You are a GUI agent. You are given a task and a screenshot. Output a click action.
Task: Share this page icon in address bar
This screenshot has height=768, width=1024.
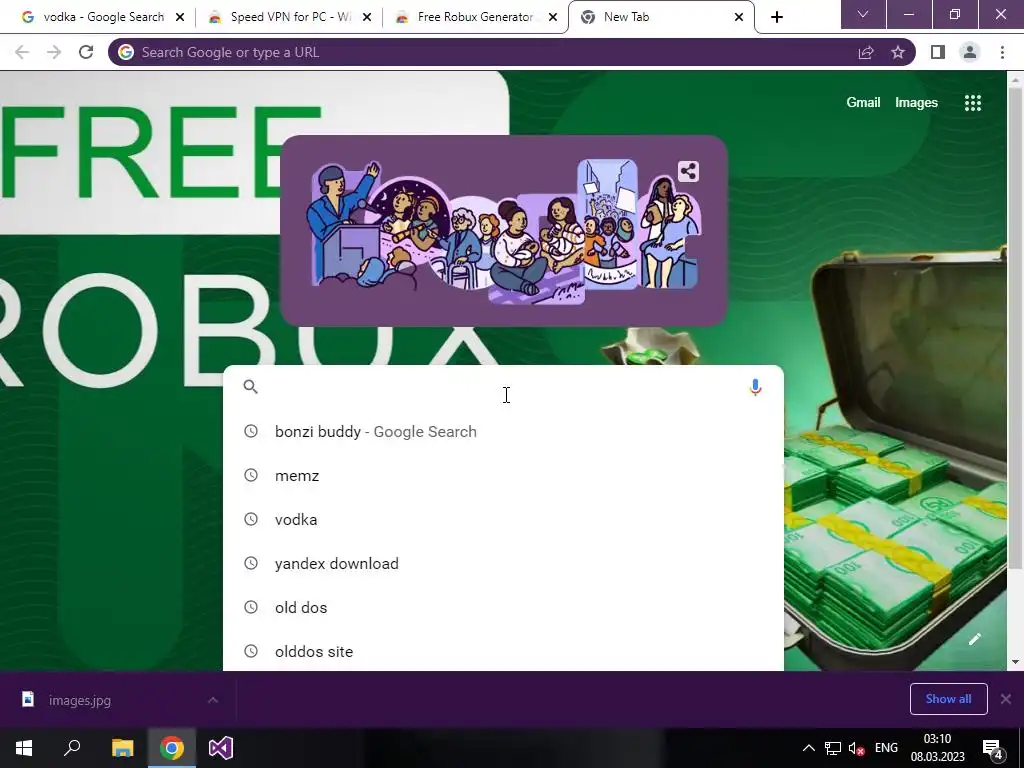coord(866,52)
